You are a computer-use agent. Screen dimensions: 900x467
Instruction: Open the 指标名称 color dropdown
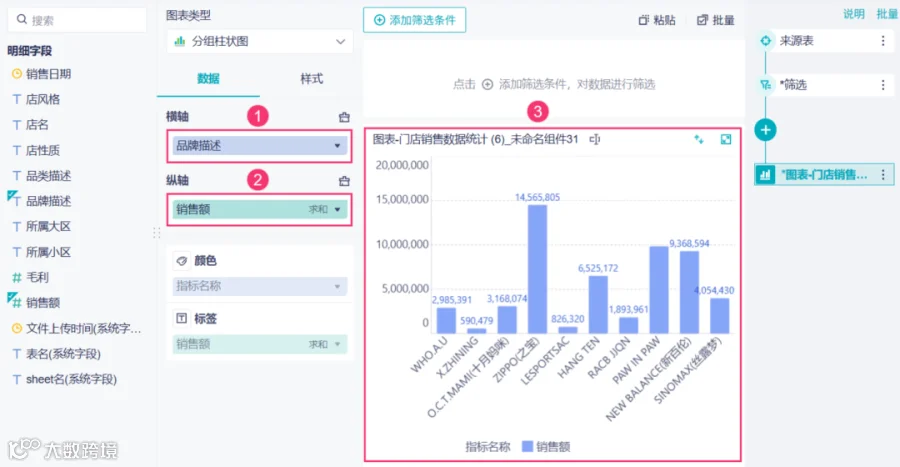tap(259, 286)
